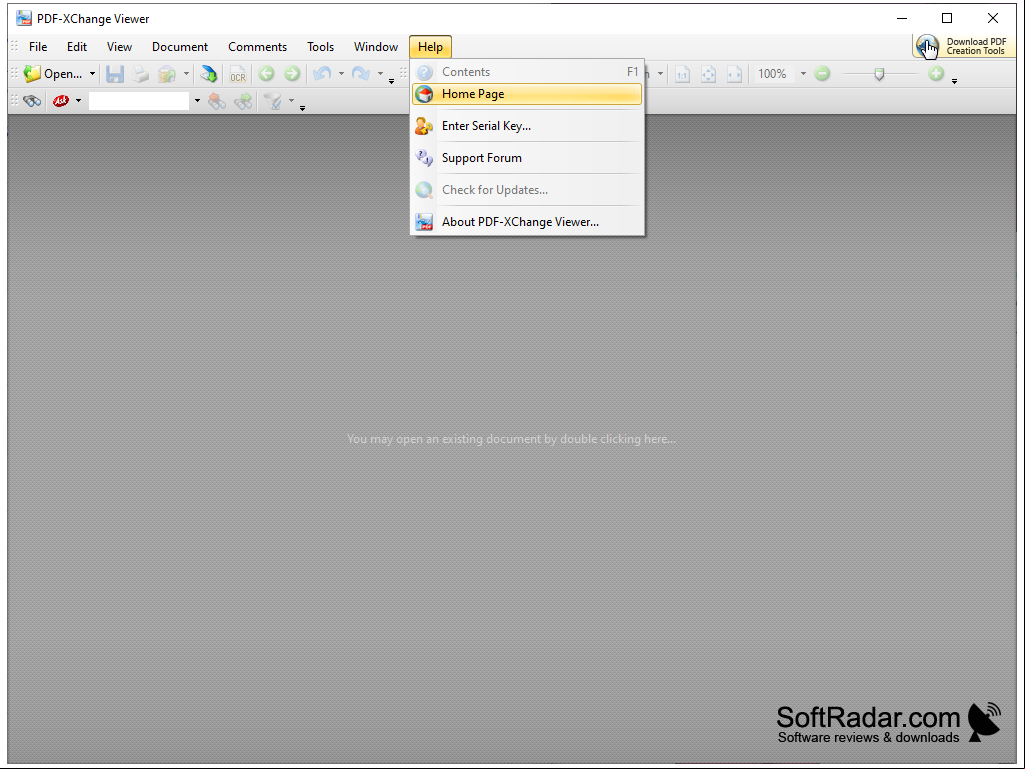Open the email options dropdown arrow
This screenshot has height=769, width=1025.
pos(186,74)
